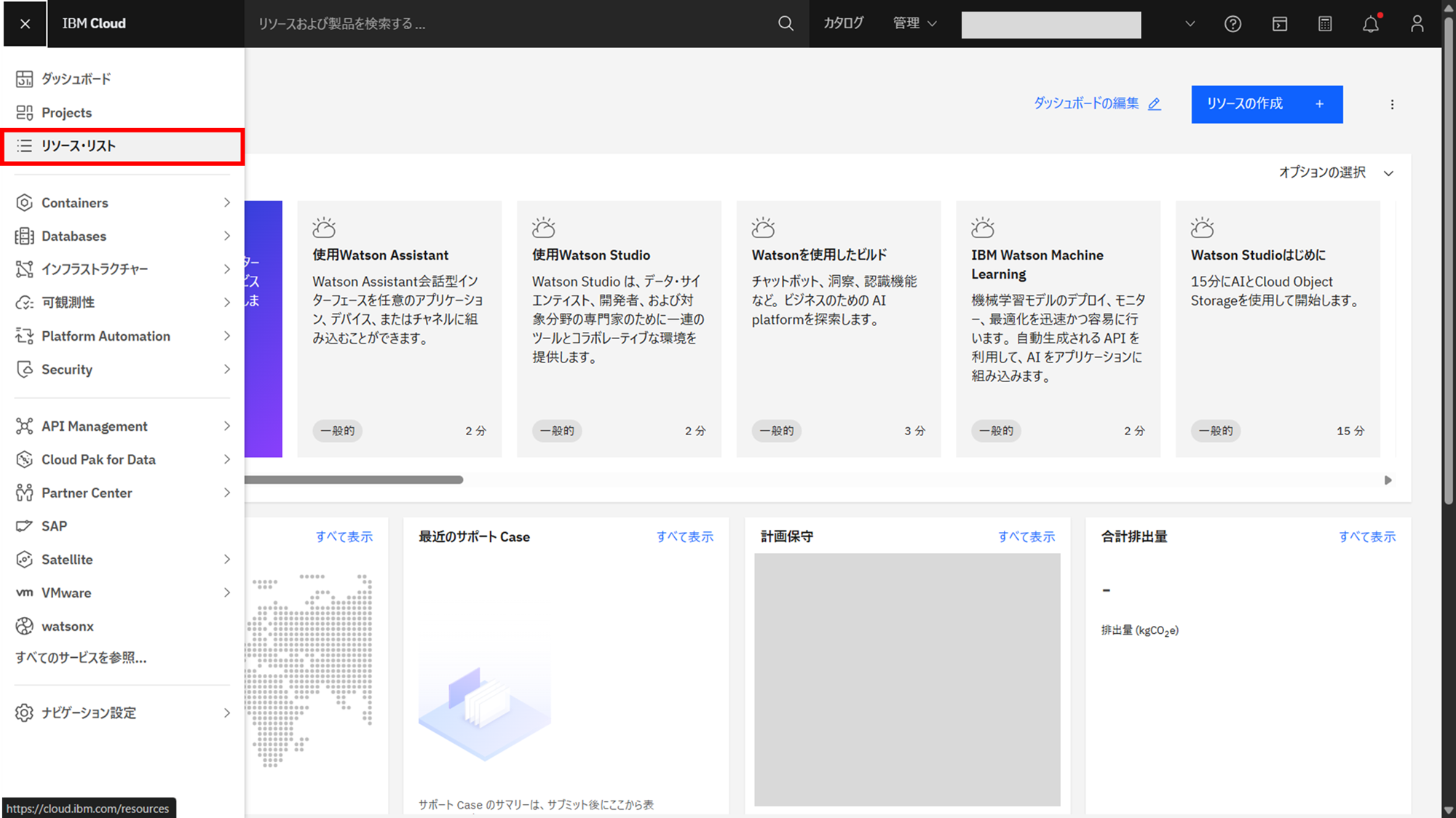
Task: Close the navigation menu with X
Action: (x=25, y=24)
